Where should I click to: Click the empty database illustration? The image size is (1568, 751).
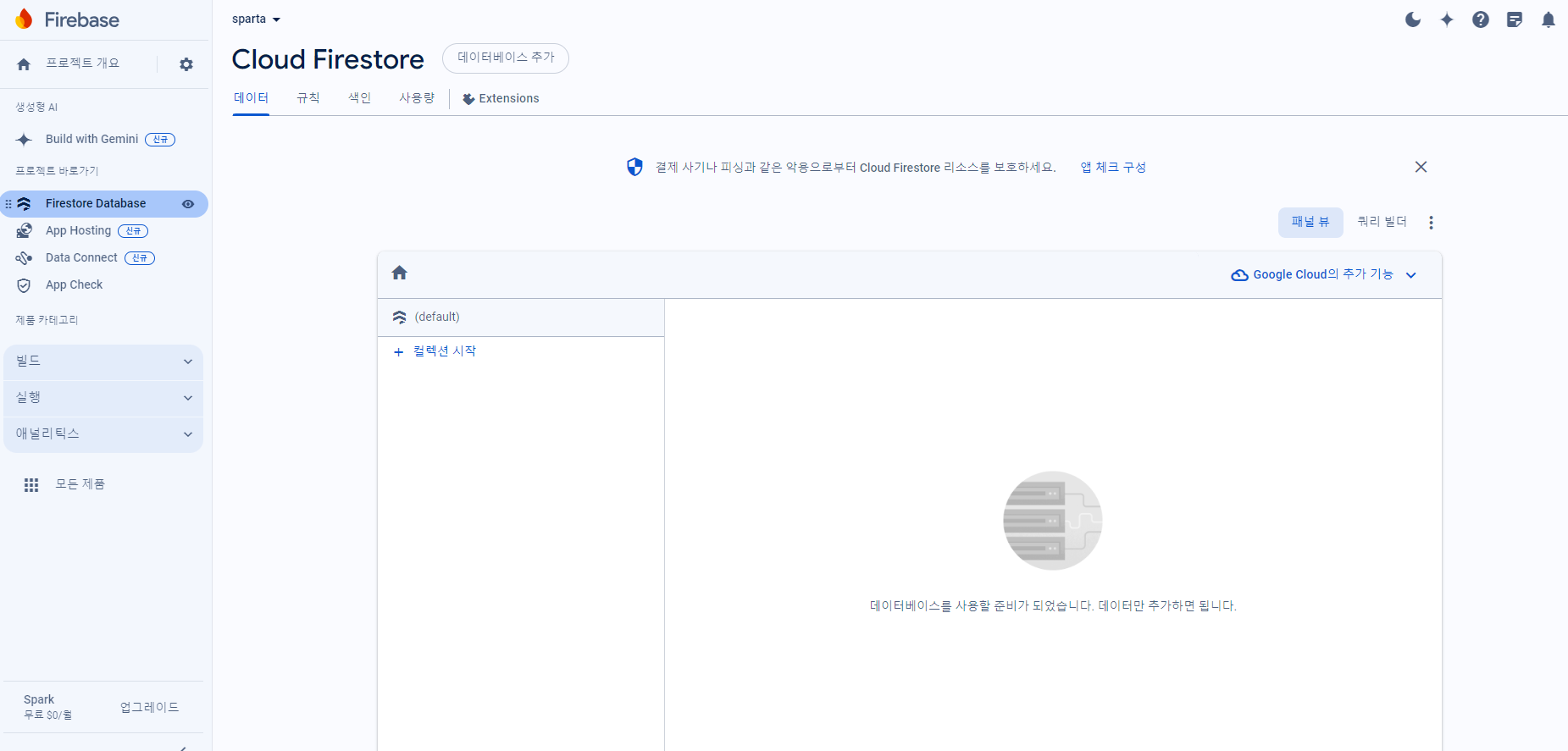[1052, 521]
